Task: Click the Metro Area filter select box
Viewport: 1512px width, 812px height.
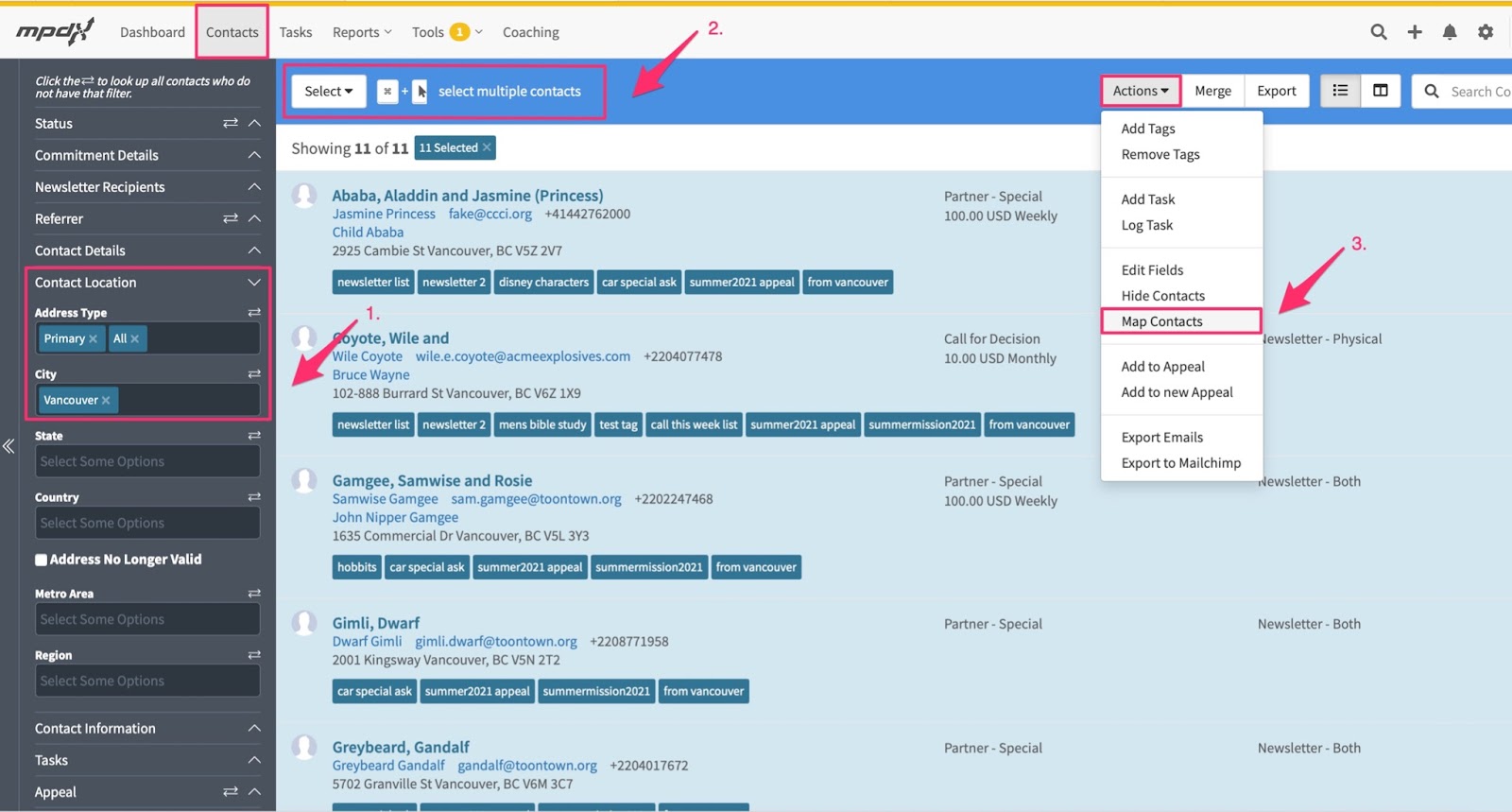Action: coord(147,619)
